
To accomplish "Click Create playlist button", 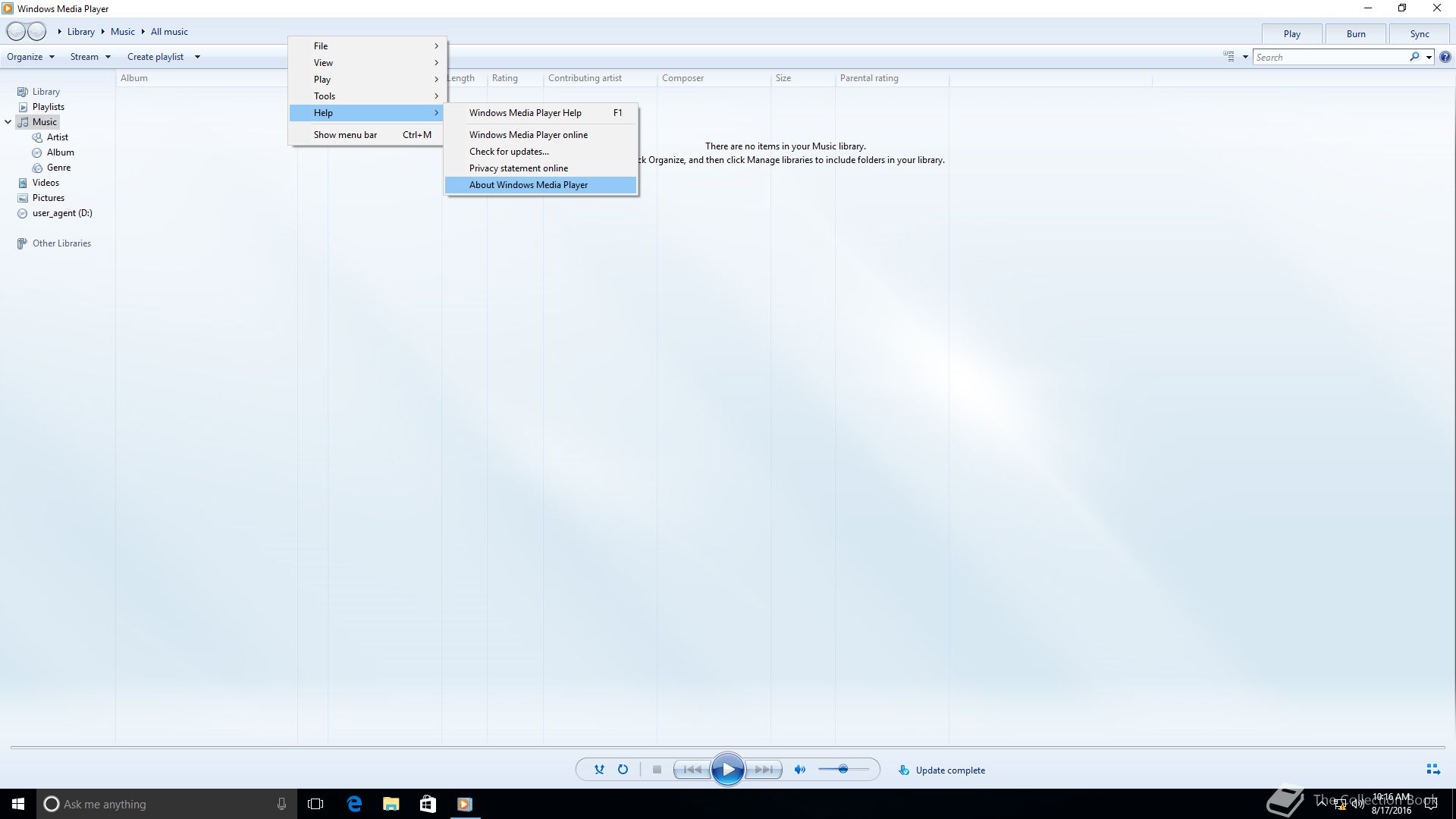I will point(155,57).
